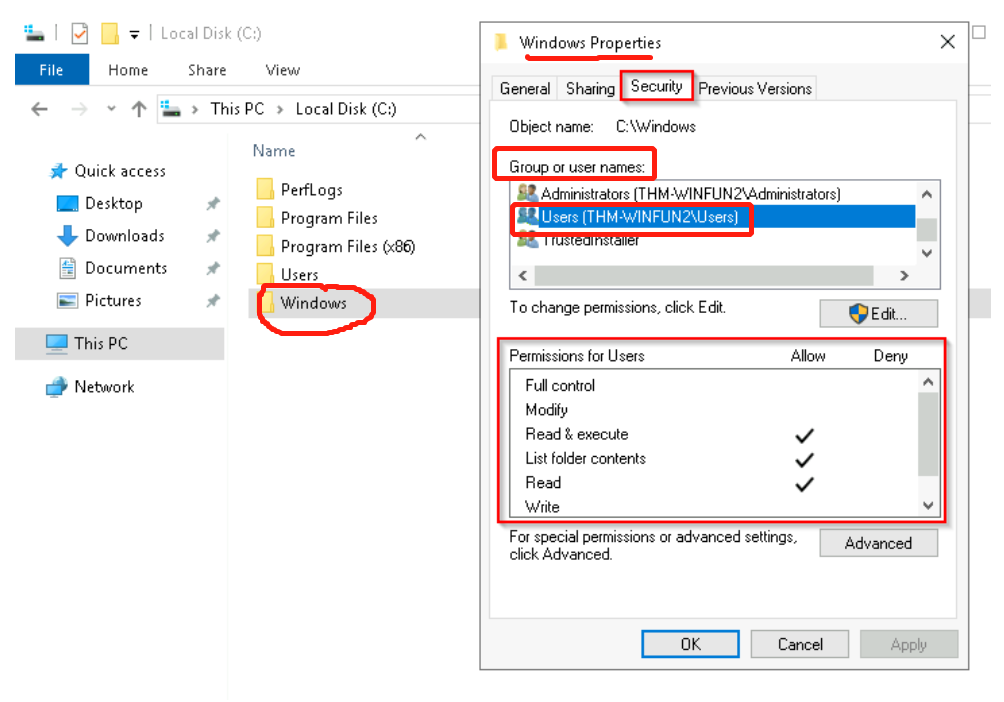Select the Downloads arrow icon in sidebar
Image resolution: width=1004 pixels, height=702 pixels.
coord(67,236)
